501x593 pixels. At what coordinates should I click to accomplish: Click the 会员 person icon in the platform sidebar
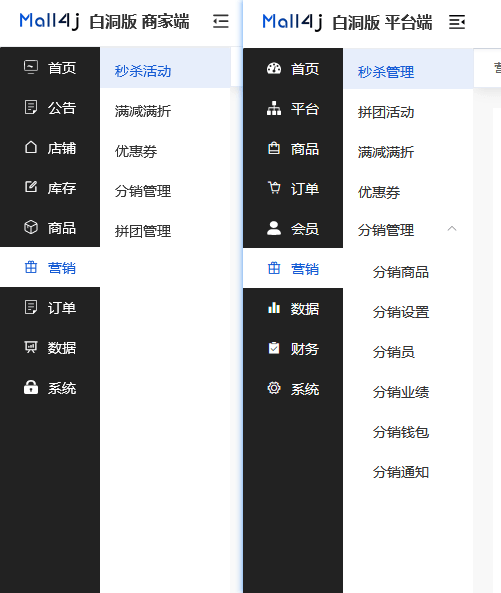click(274, 228)
